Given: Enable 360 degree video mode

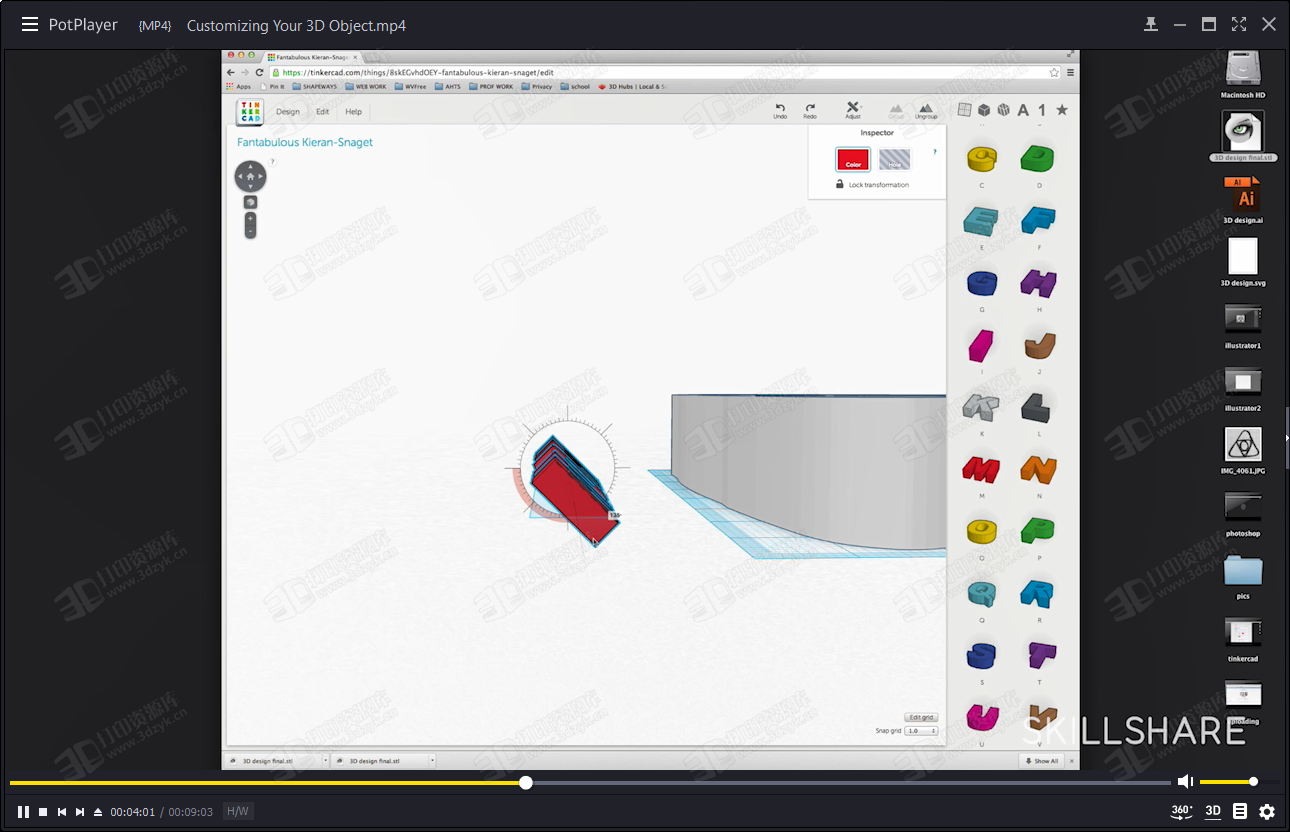Looking at the screenshot, I should [1182, 811].
